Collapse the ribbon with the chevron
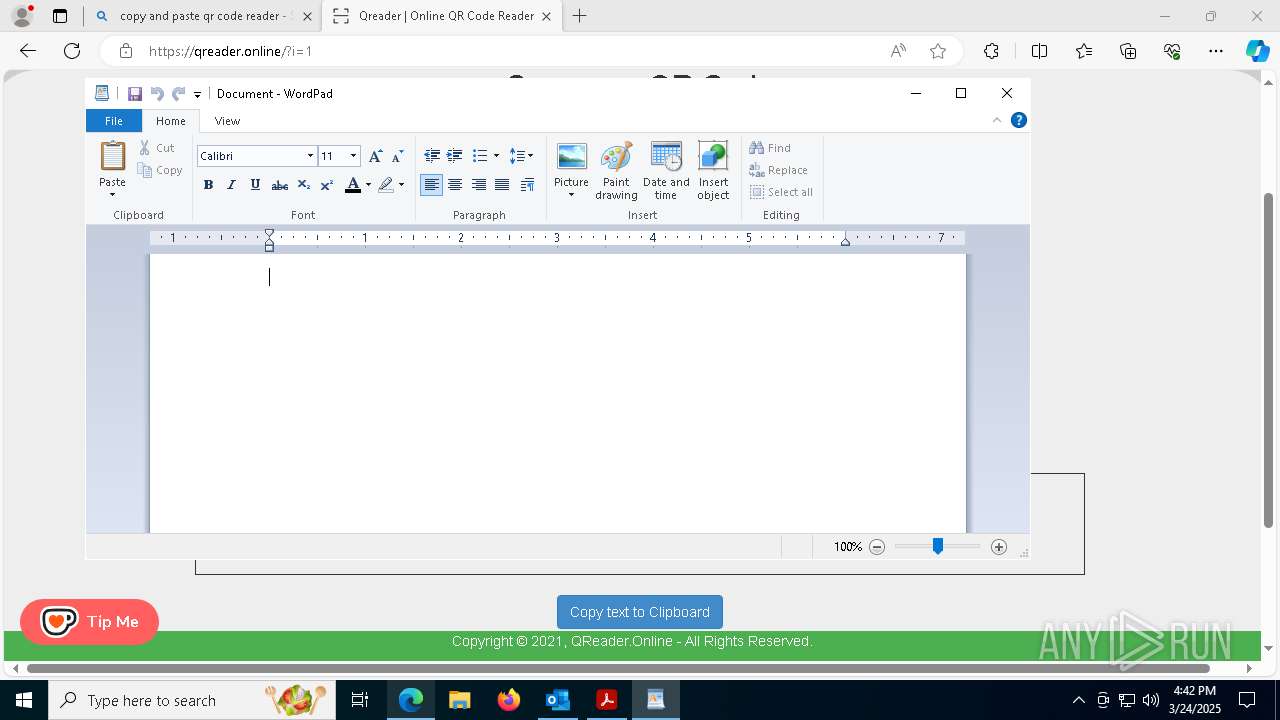Screen dimensions: 1280x720 tap(997, 120)
